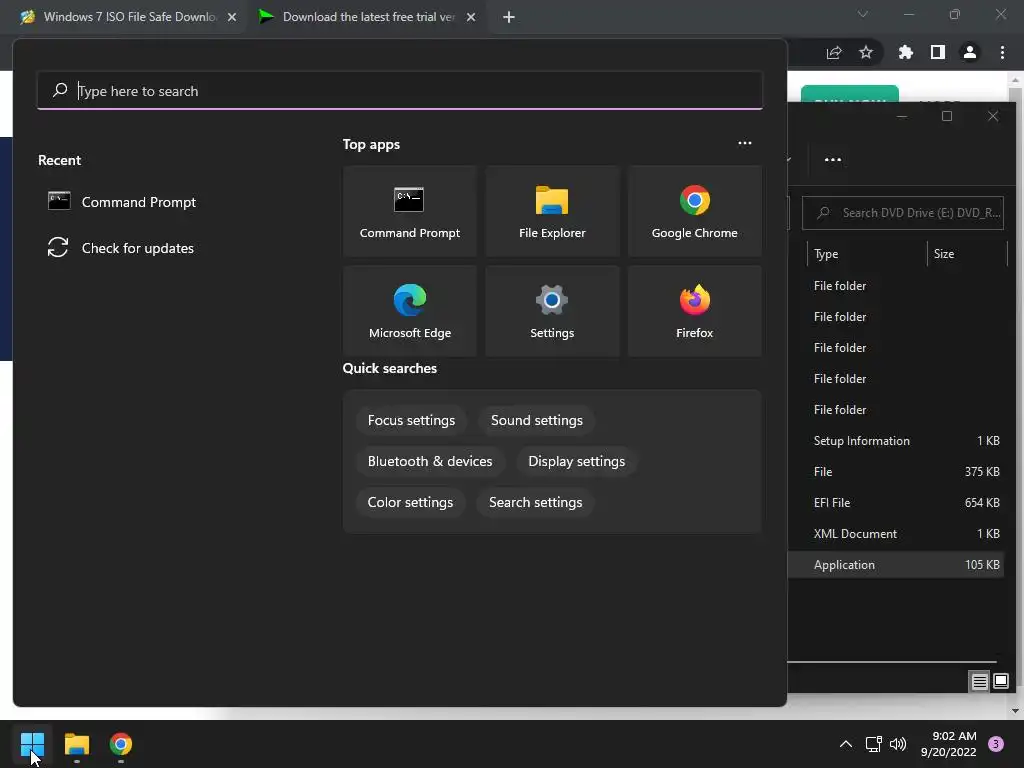The height and width of the screenshot is (768, 1024).
Task: Open Chrome three-dot menu
Action: pyautogui.click(x=1002, y=52)
